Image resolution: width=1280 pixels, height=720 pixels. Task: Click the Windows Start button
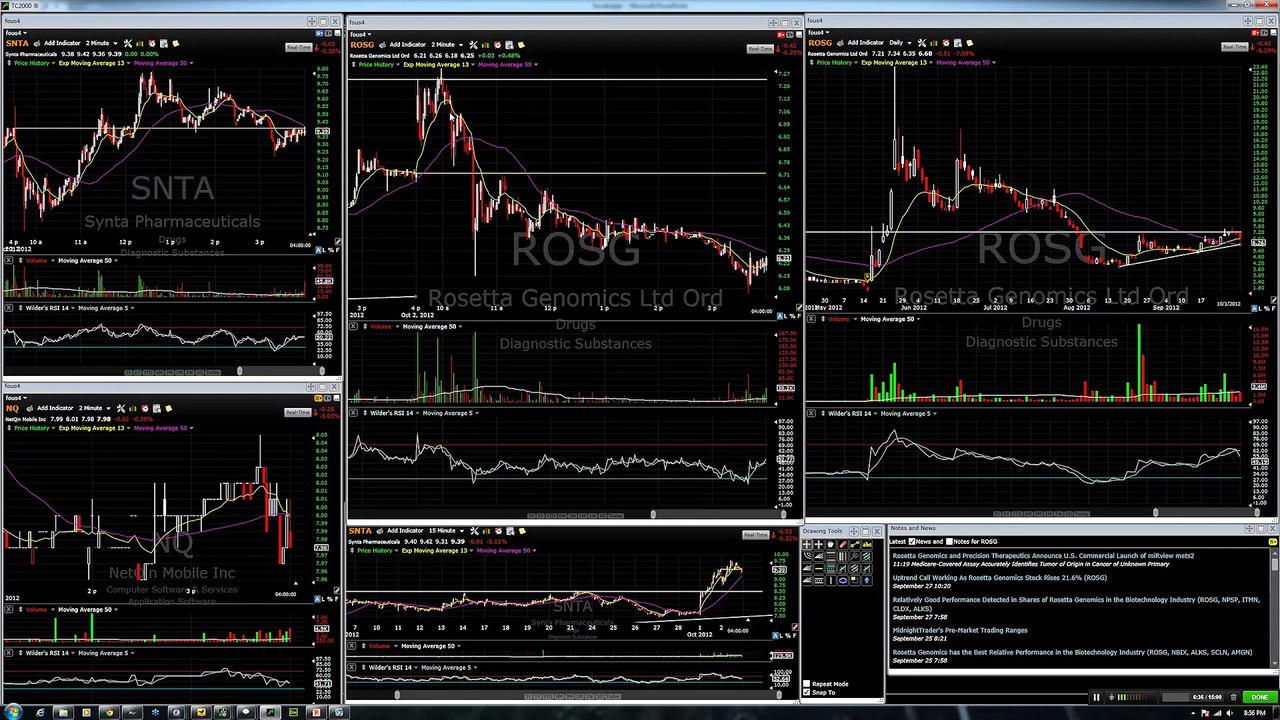[x=13, y=712]
